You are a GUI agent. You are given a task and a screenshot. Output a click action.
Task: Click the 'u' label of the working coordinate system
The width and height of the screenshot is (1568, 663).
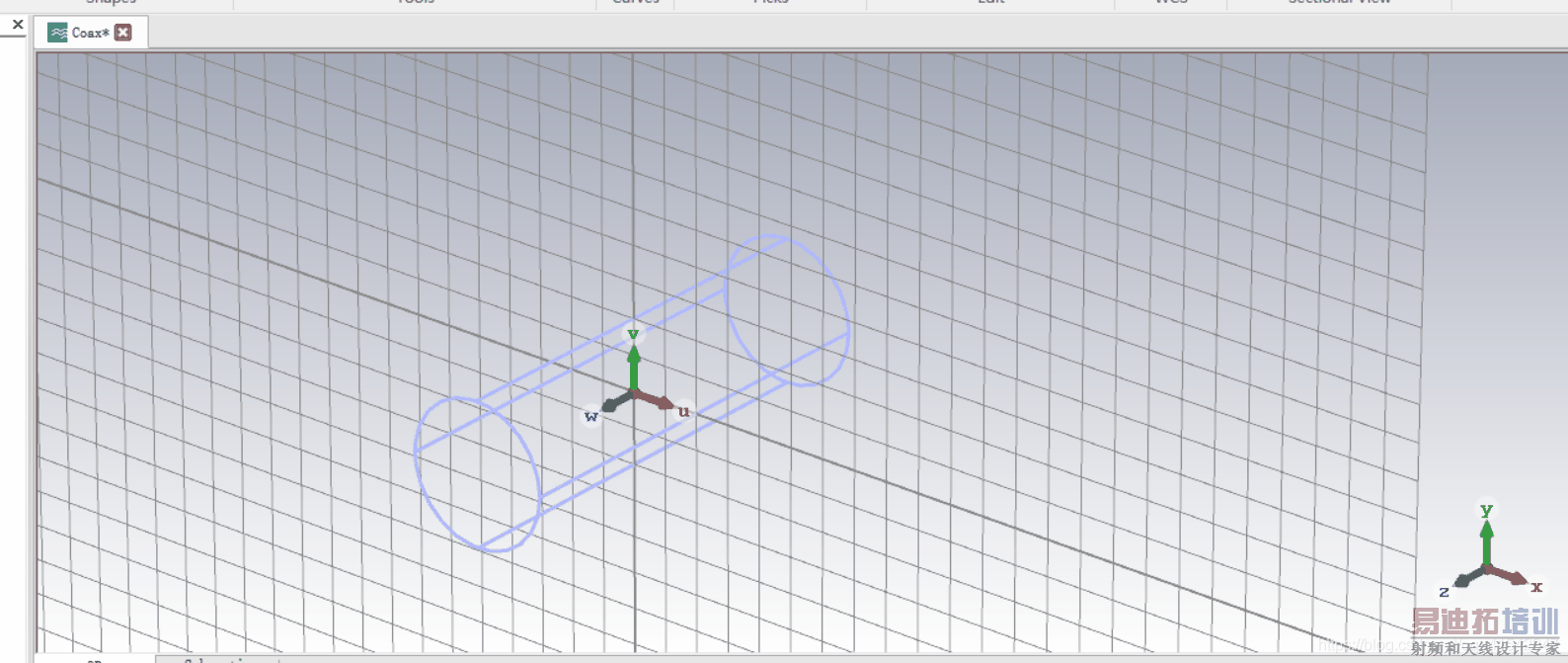[x=683, y=411]
